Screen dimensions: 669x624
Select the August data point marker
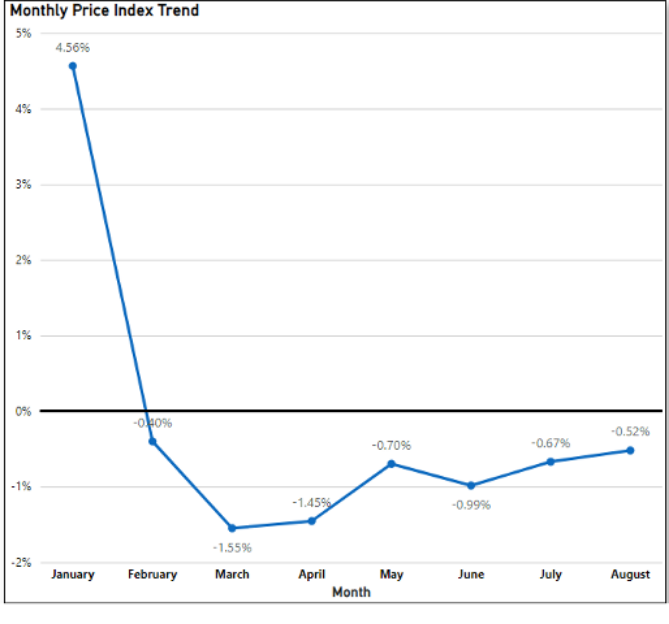pyautogui.click(x=630, y=450)
